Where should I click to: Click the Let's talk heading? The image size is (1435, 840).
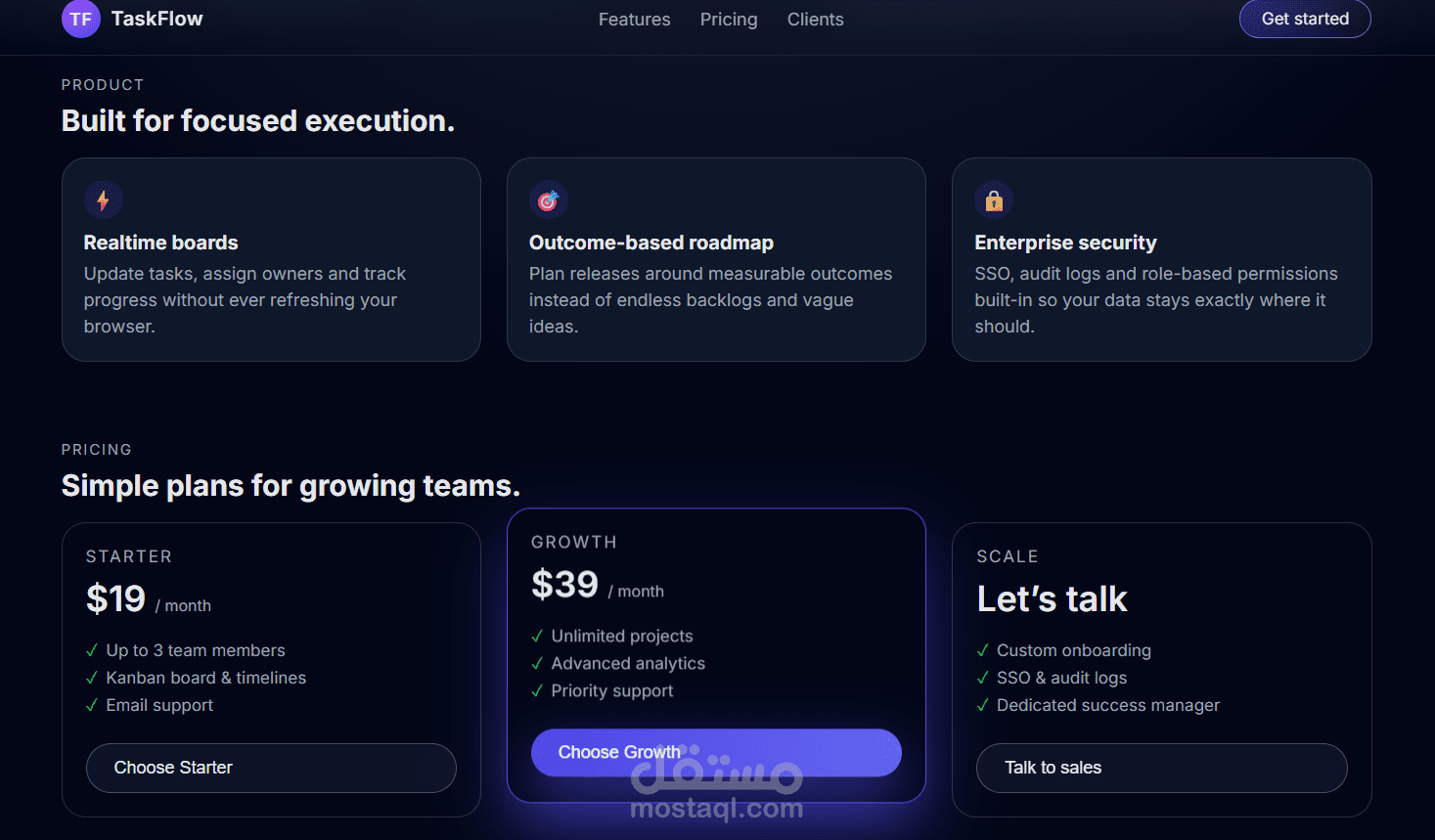click(x=1052, y=599)
